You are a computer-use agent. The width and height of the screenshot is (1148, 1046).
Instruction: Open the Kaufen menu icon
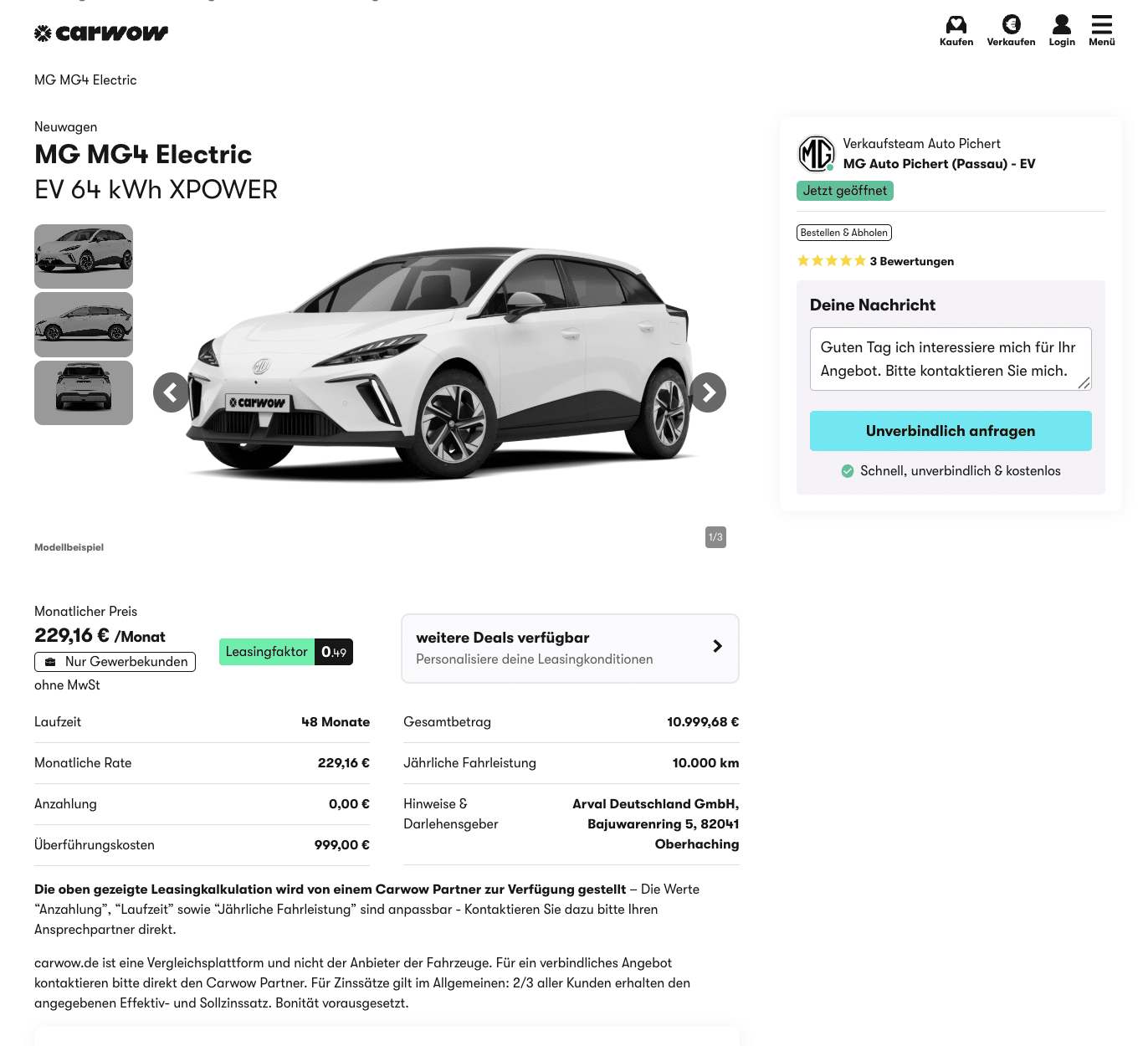click(956, 24)
